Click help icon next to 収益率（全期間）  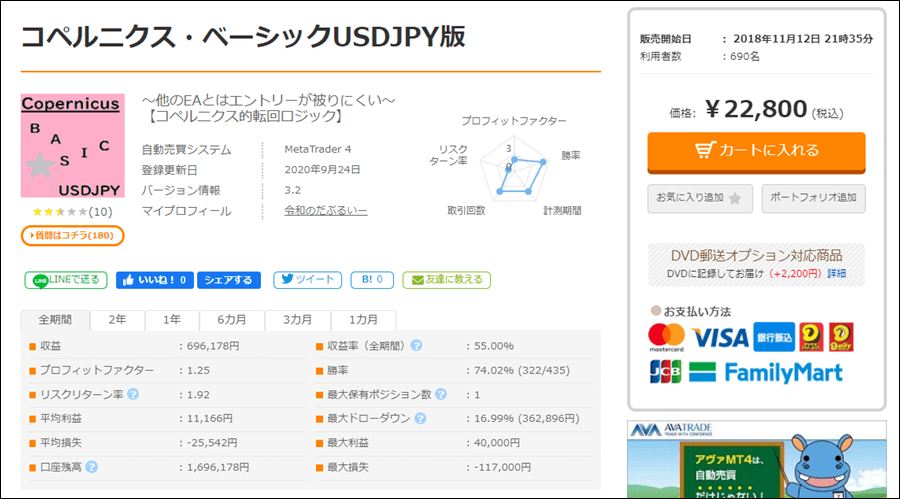[x=417, y=346]
